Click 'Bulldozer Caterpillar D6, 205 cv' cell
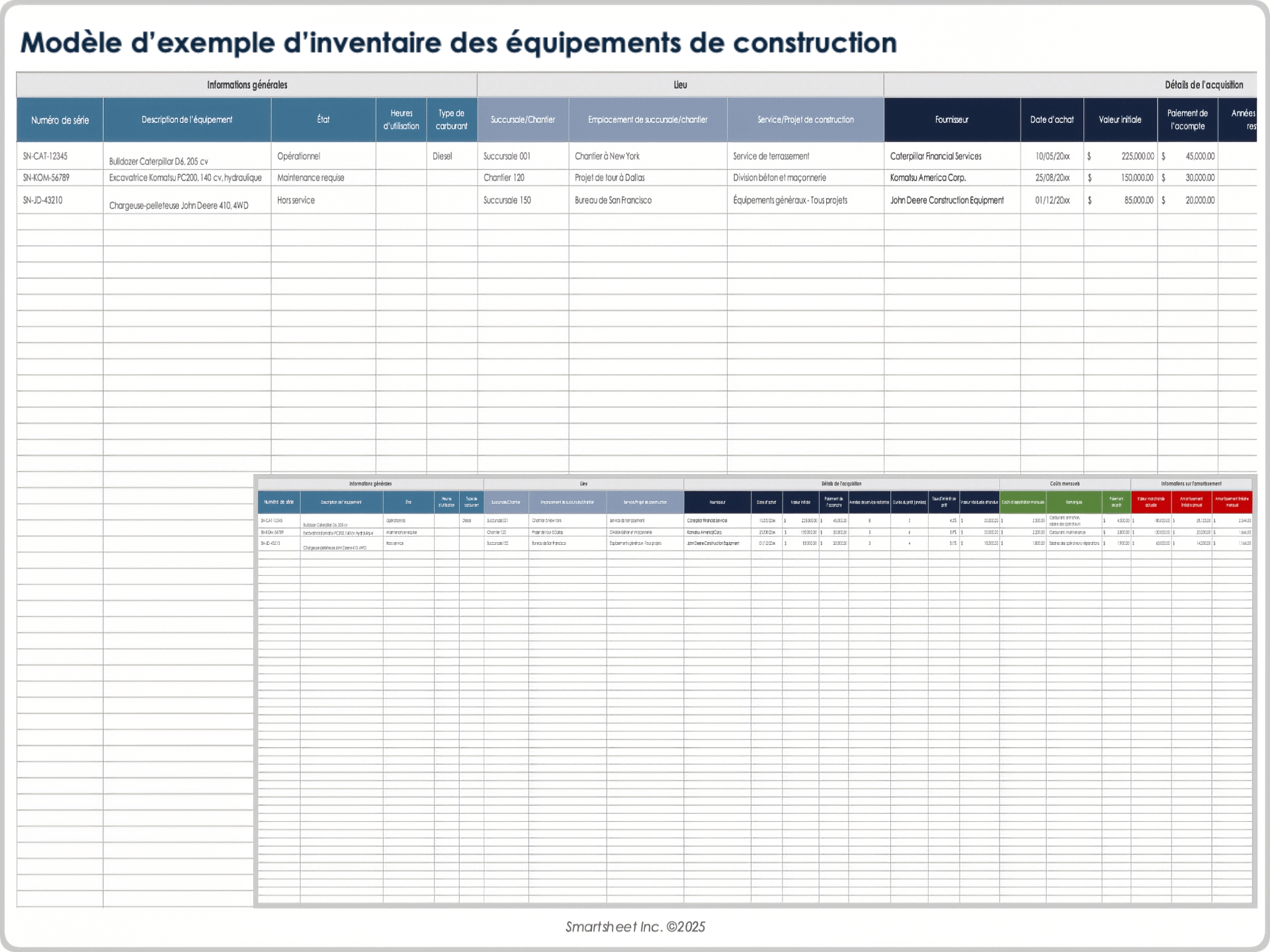Image resolution: width=1270 pixels, height=952 pixels. tap(187, 157)
